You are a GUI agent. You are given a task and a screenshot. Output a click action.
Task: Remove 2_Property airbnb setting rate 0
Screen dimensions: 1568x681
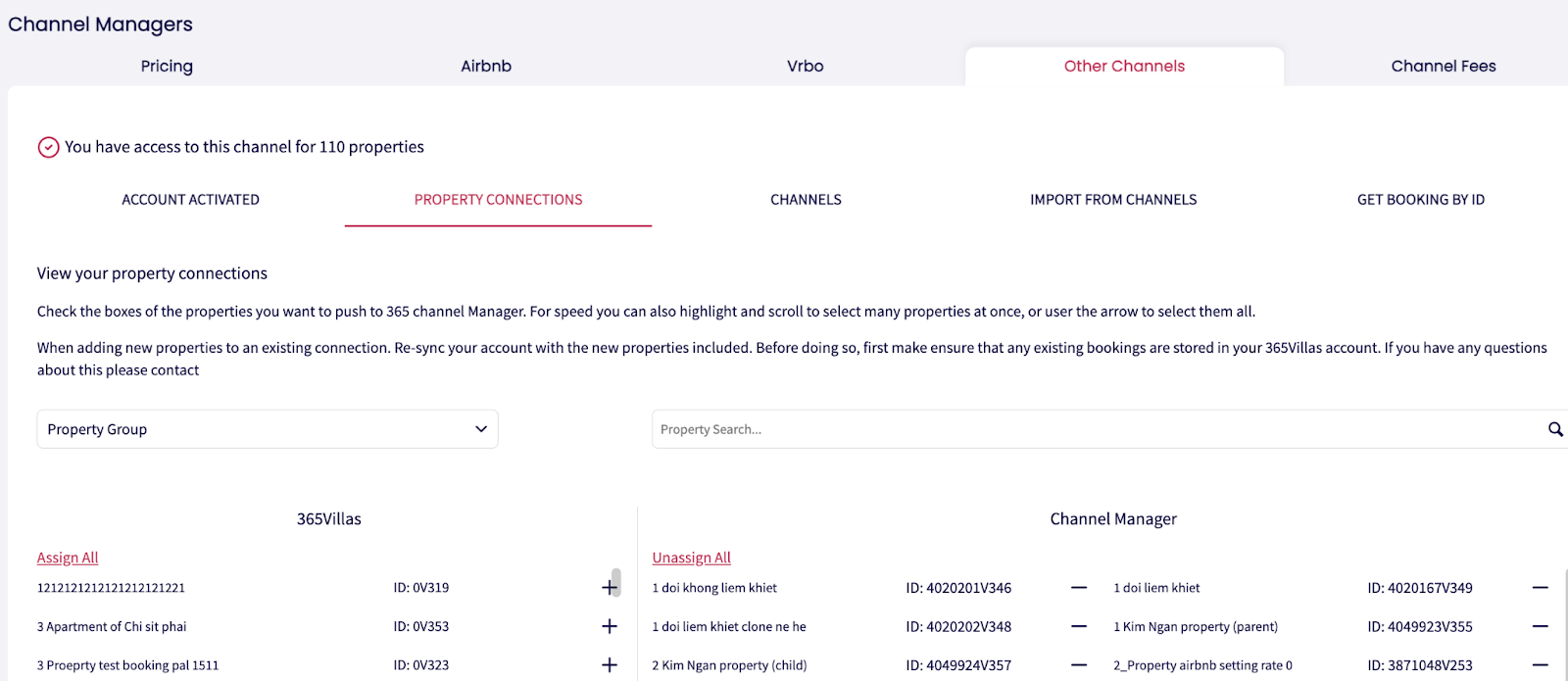point(1541,665)
